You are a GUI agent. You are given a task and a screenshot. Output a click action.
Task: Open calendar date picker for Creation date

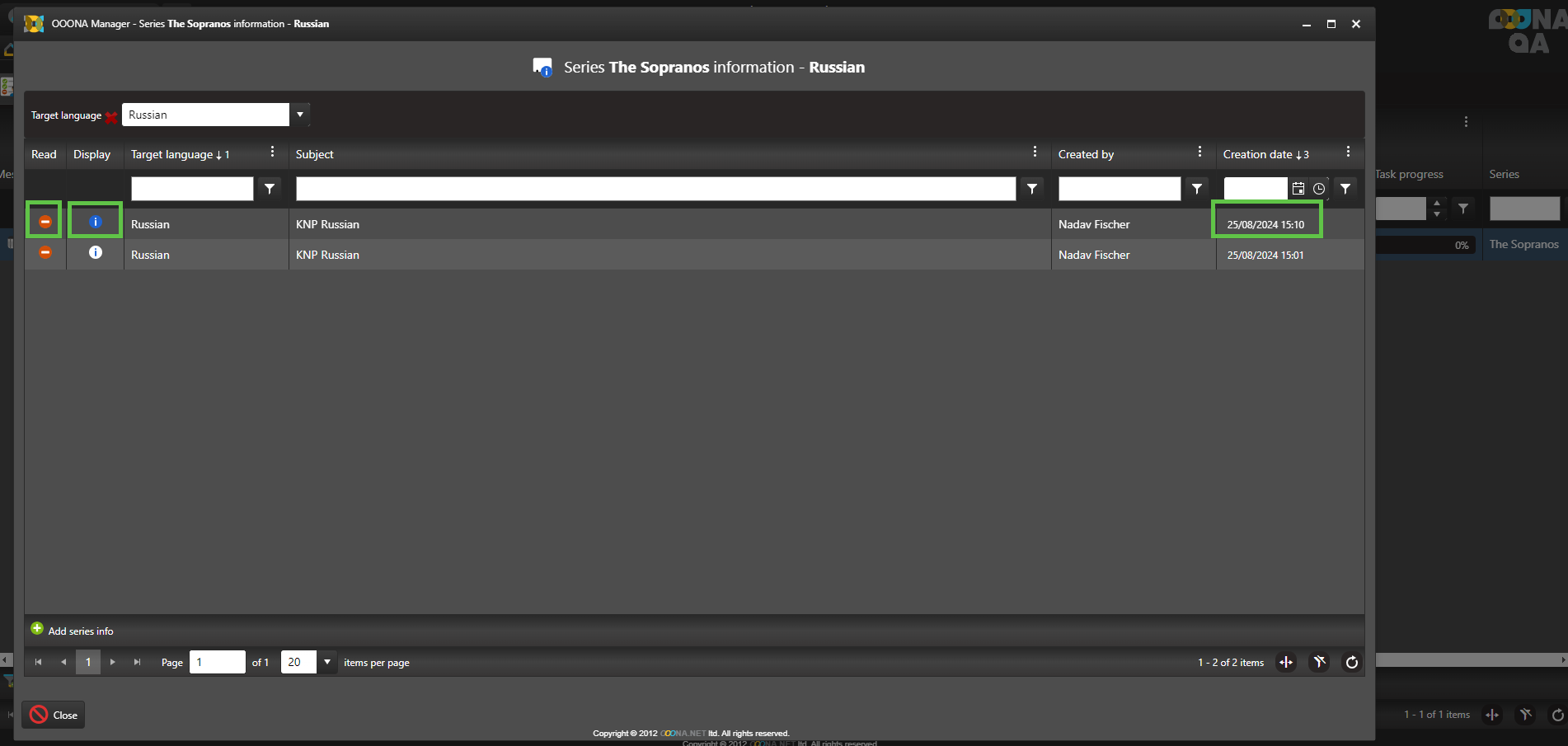1298,189
